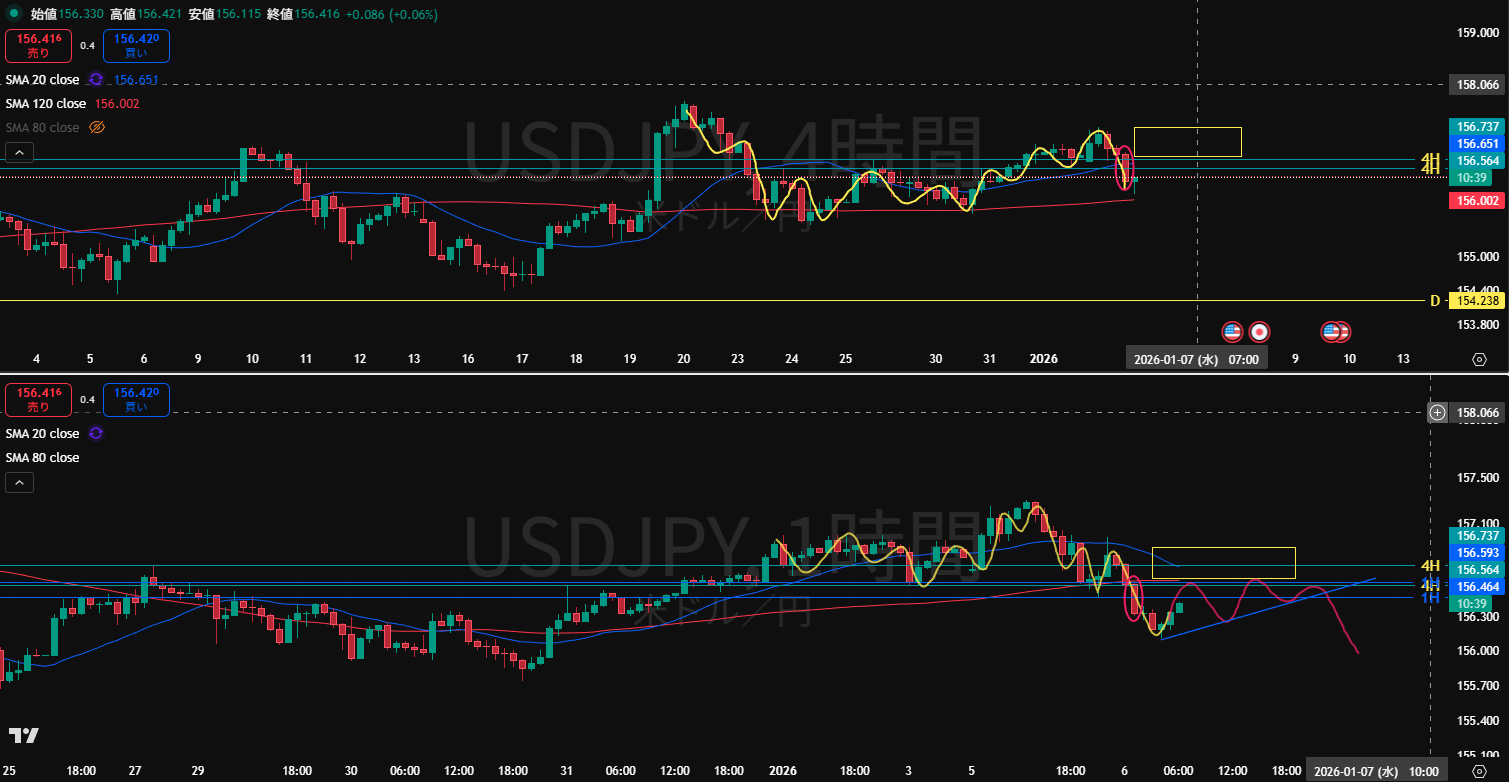
Task: Click the purple refresh icon beside SMA 20 in the bottom chart
Action: click(x=96, y=433)
